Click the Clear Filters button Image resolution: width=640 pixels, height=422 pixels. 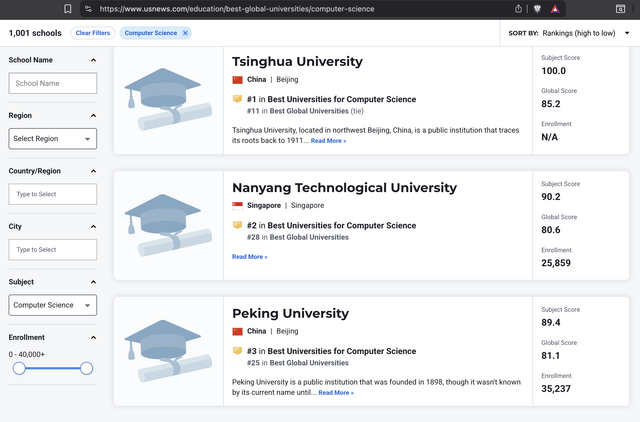coord(92,33)
